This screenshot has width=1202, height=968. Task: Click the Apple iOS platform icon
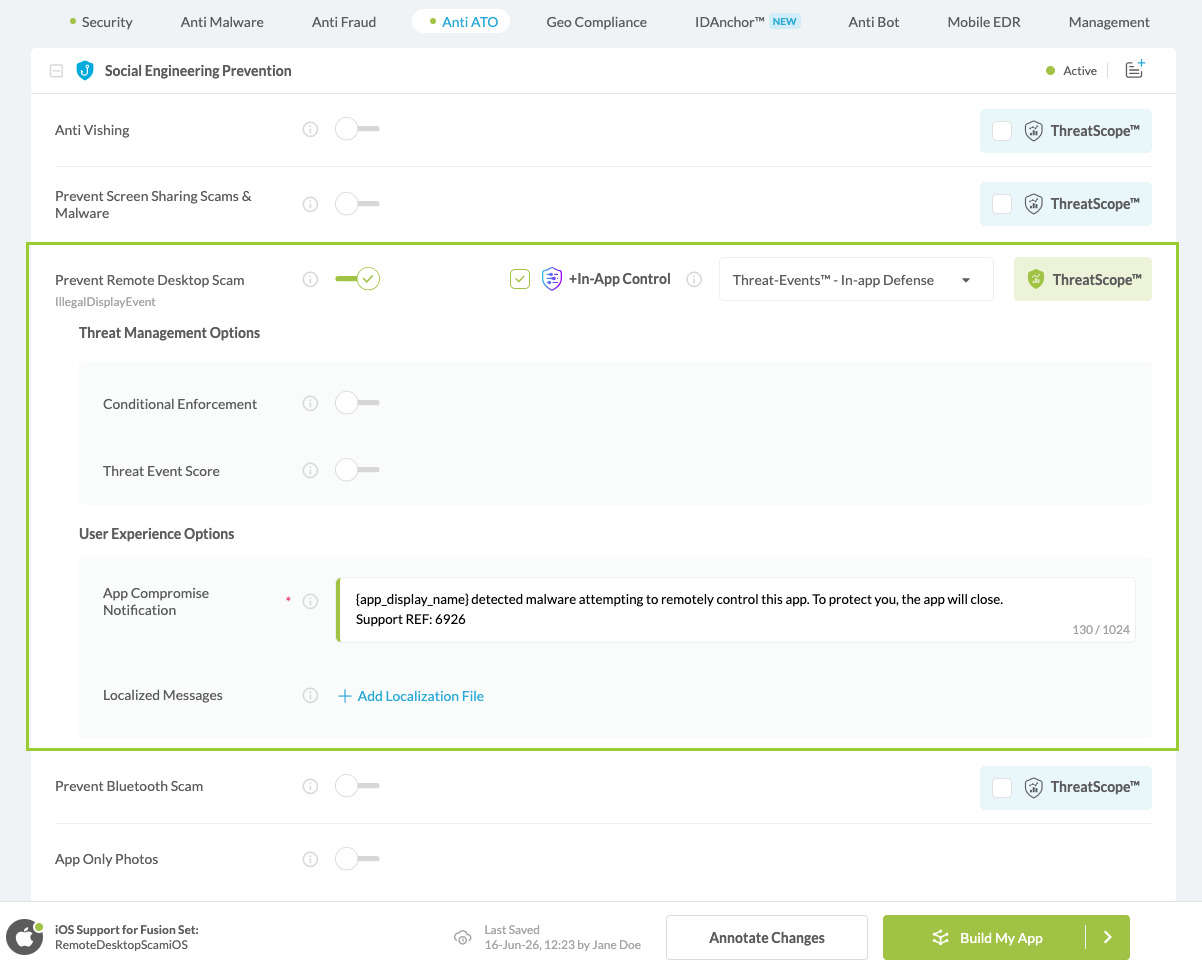pos(23,938)
